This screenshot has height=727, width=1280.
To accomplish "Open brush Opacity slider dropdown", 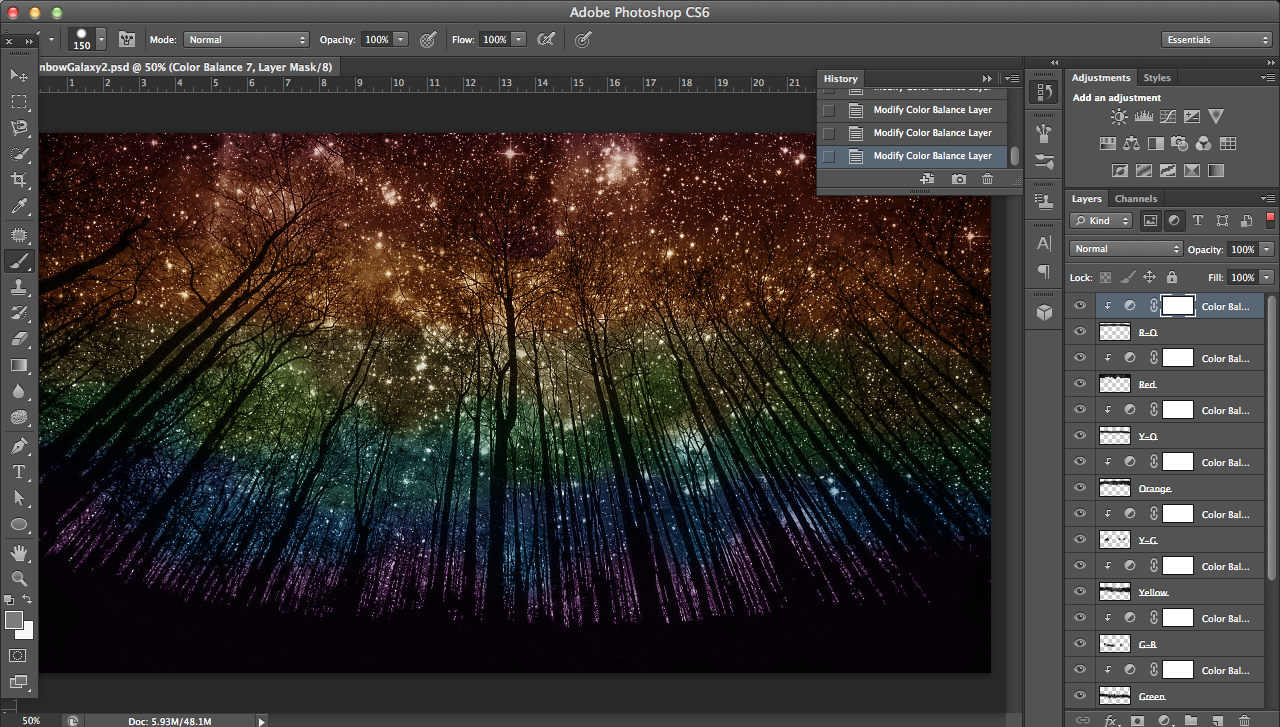I will tap(401, 40).
